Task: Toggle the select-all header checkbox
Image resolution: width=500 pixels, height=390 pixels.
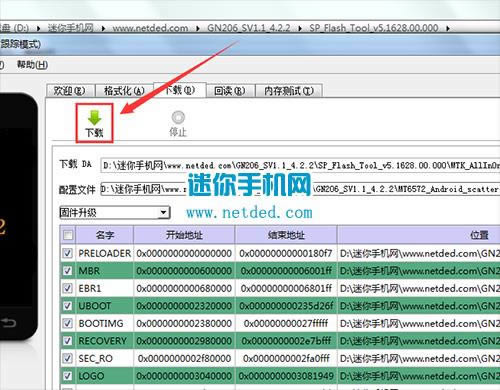Action: (x=68, y=235)
